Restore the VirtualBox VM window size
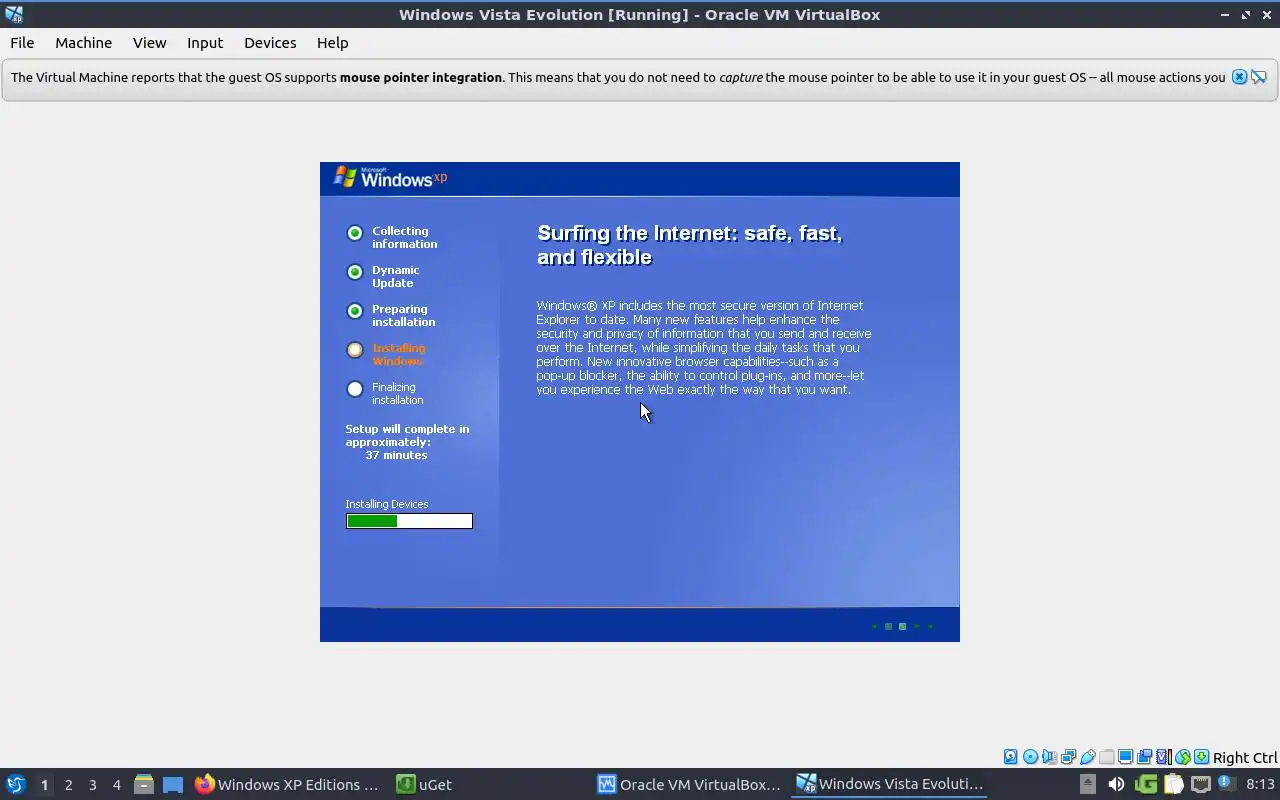 pyautogui.click(x=1246, y=14)
